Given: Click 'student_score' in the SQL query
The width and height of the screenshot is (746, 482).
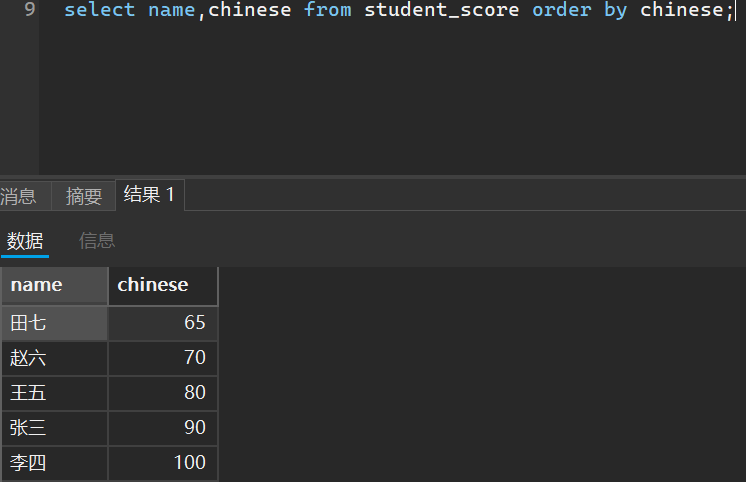Looking at the screenshot, I should pyautogui.click(x=442, y=10).
